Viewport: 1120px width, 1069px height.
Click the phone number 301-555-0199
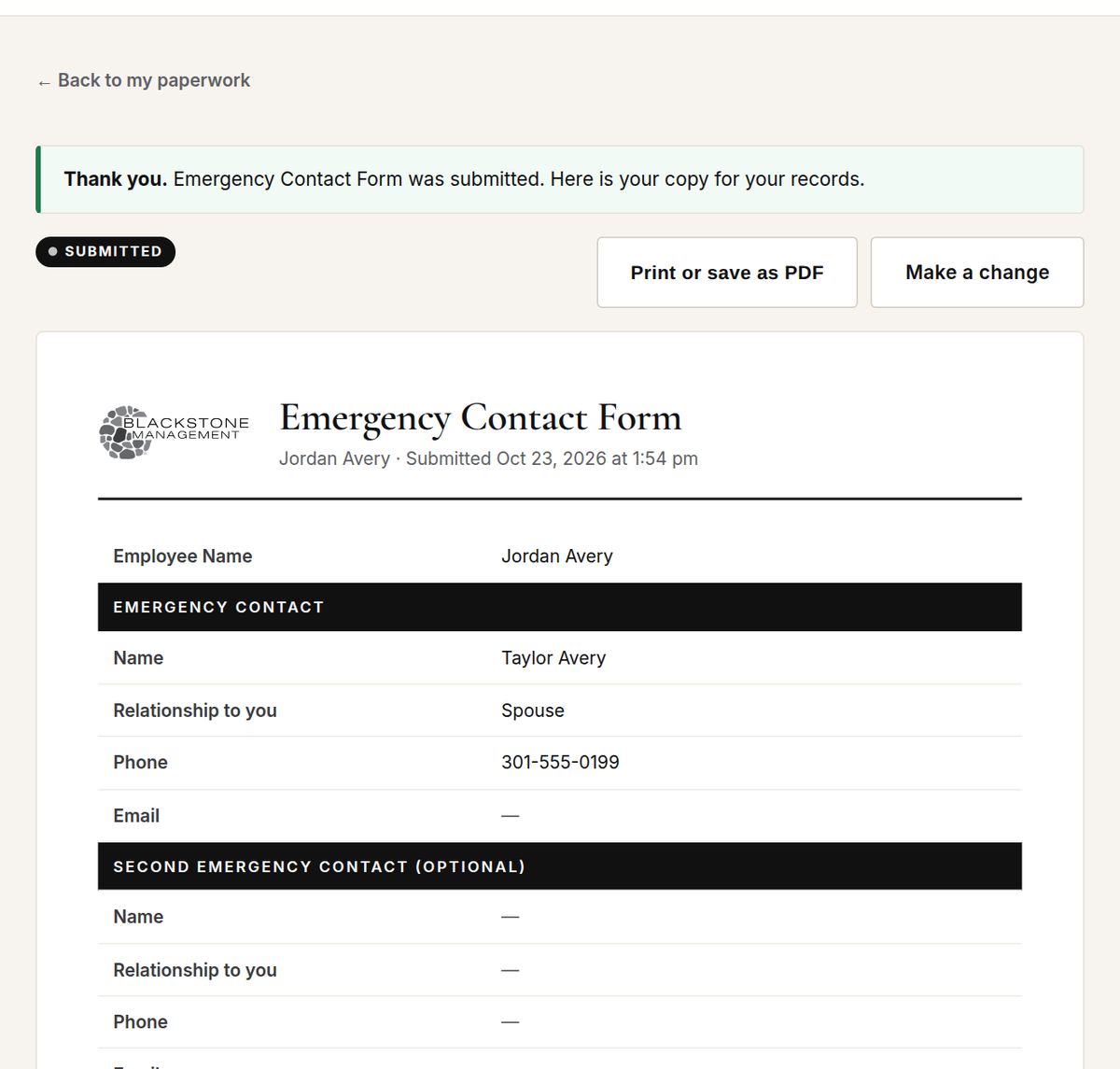coord(560,763)
